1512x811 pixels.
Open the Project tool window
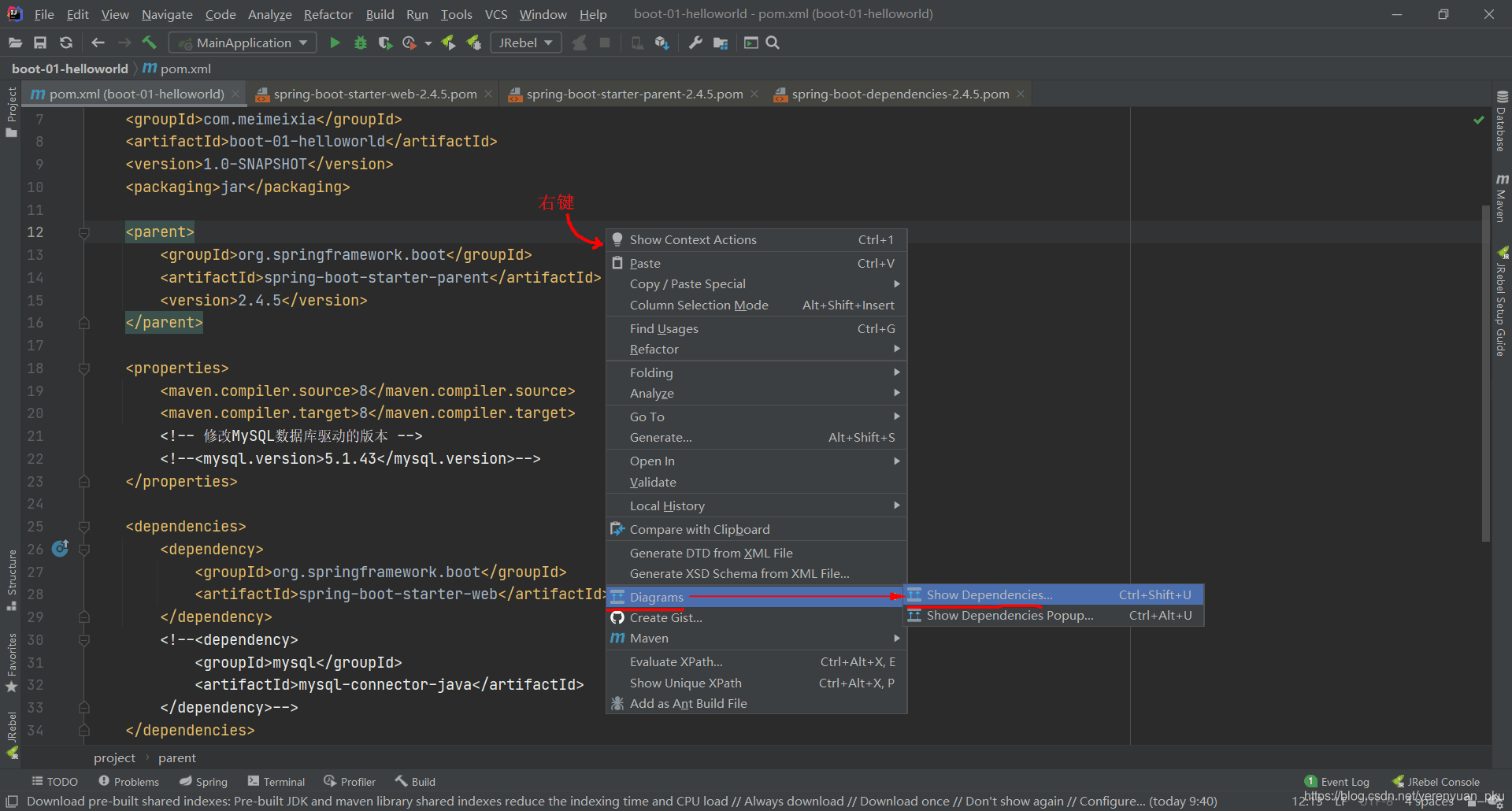pyautogui.click(x=11, y=112)
